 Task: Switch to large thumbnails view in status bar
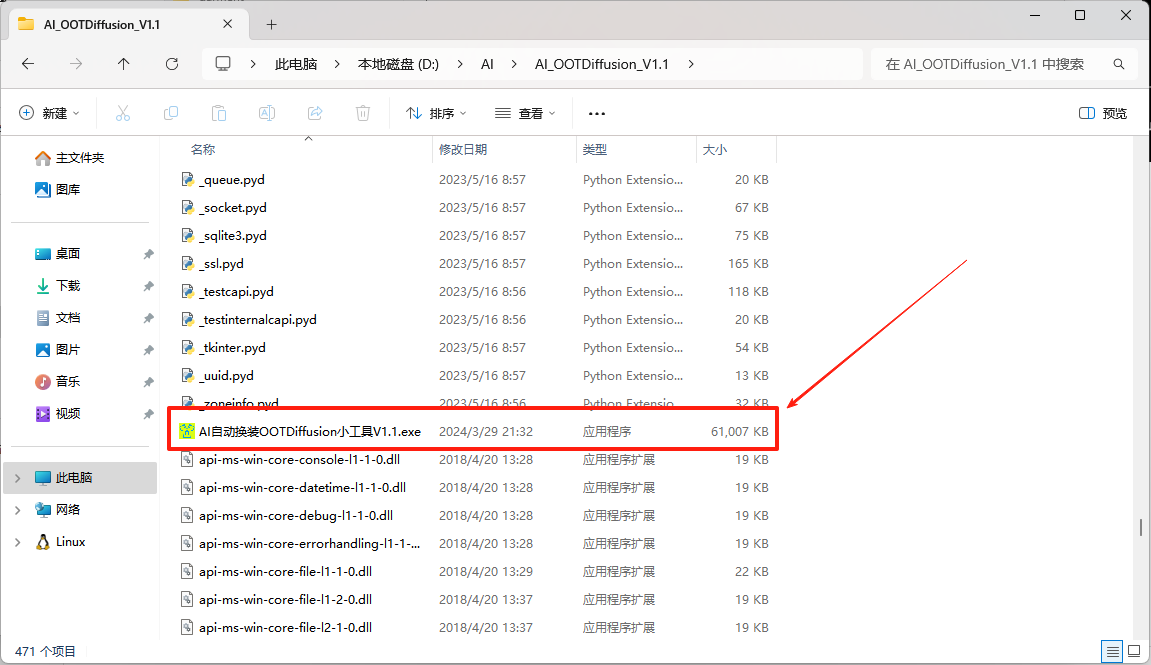(x=1134, y=651)
